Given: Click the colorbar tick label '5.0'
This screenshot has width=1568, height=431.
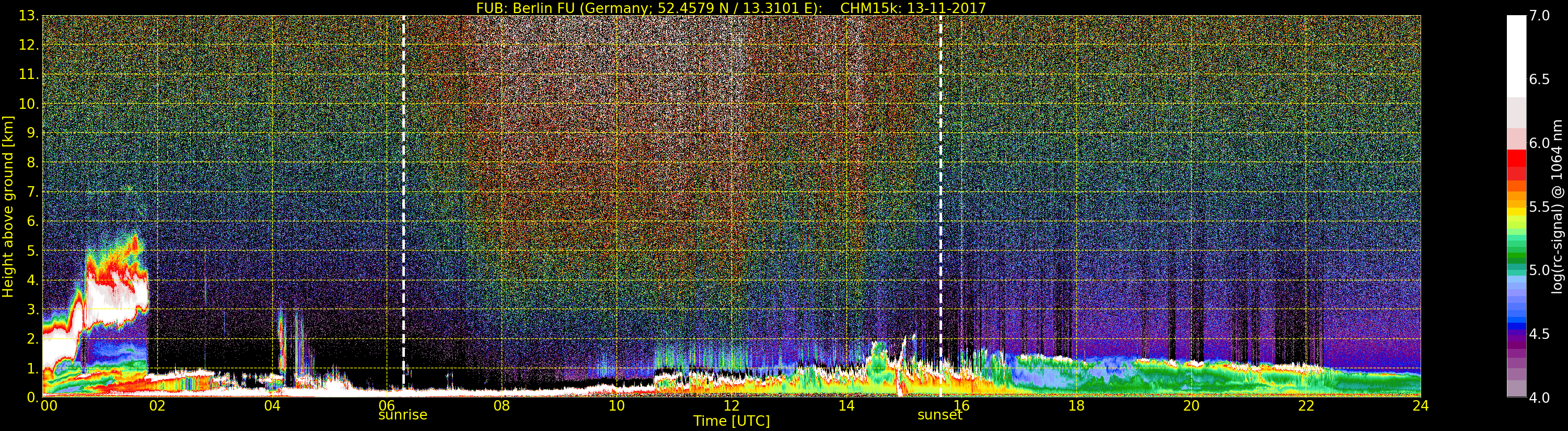Looking at the screenshot, I should pyautogui.click(x=1539, y=270).
